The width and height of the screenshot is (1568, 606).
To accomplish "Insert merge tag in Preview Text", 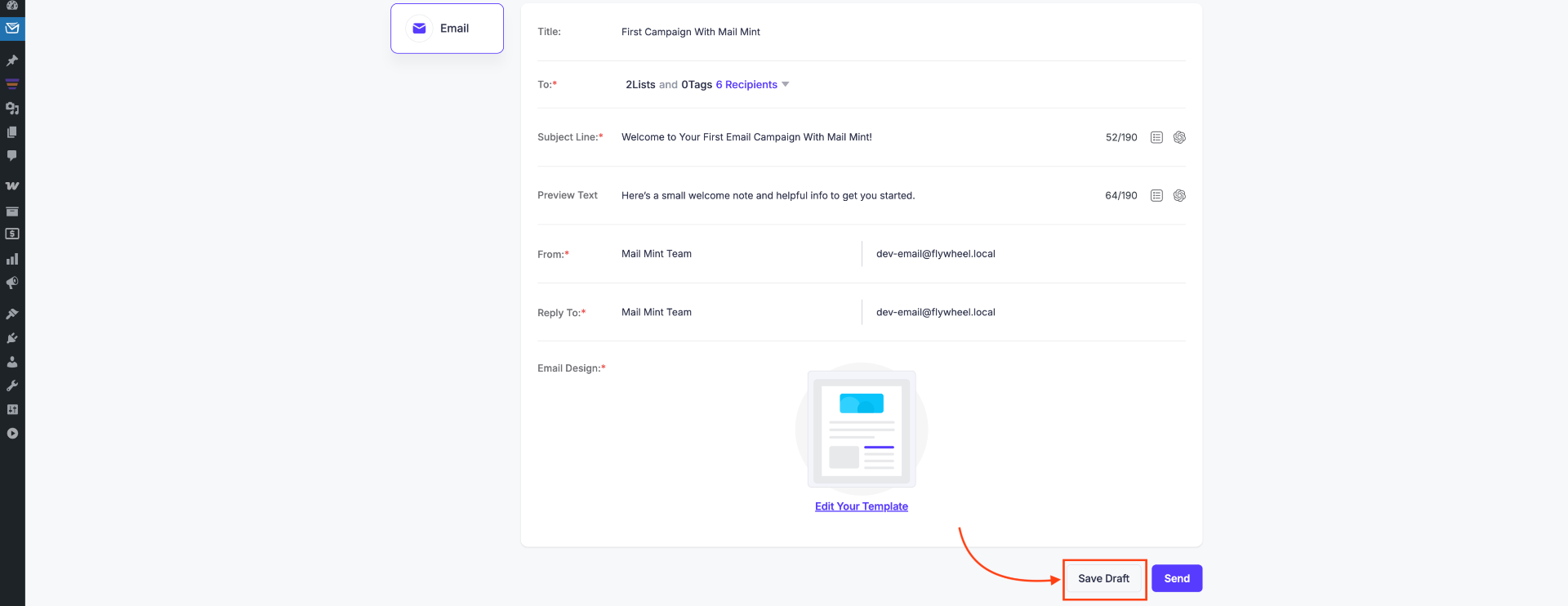I will [x=1156, y=195].
